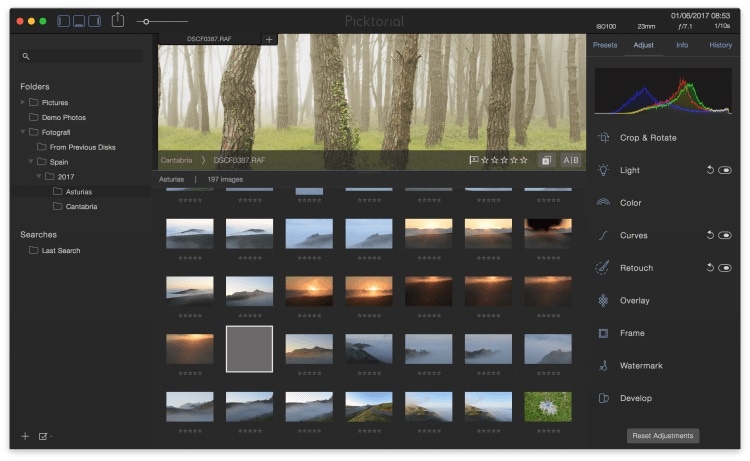Open the Light adjustments icon

click(603, 170)
